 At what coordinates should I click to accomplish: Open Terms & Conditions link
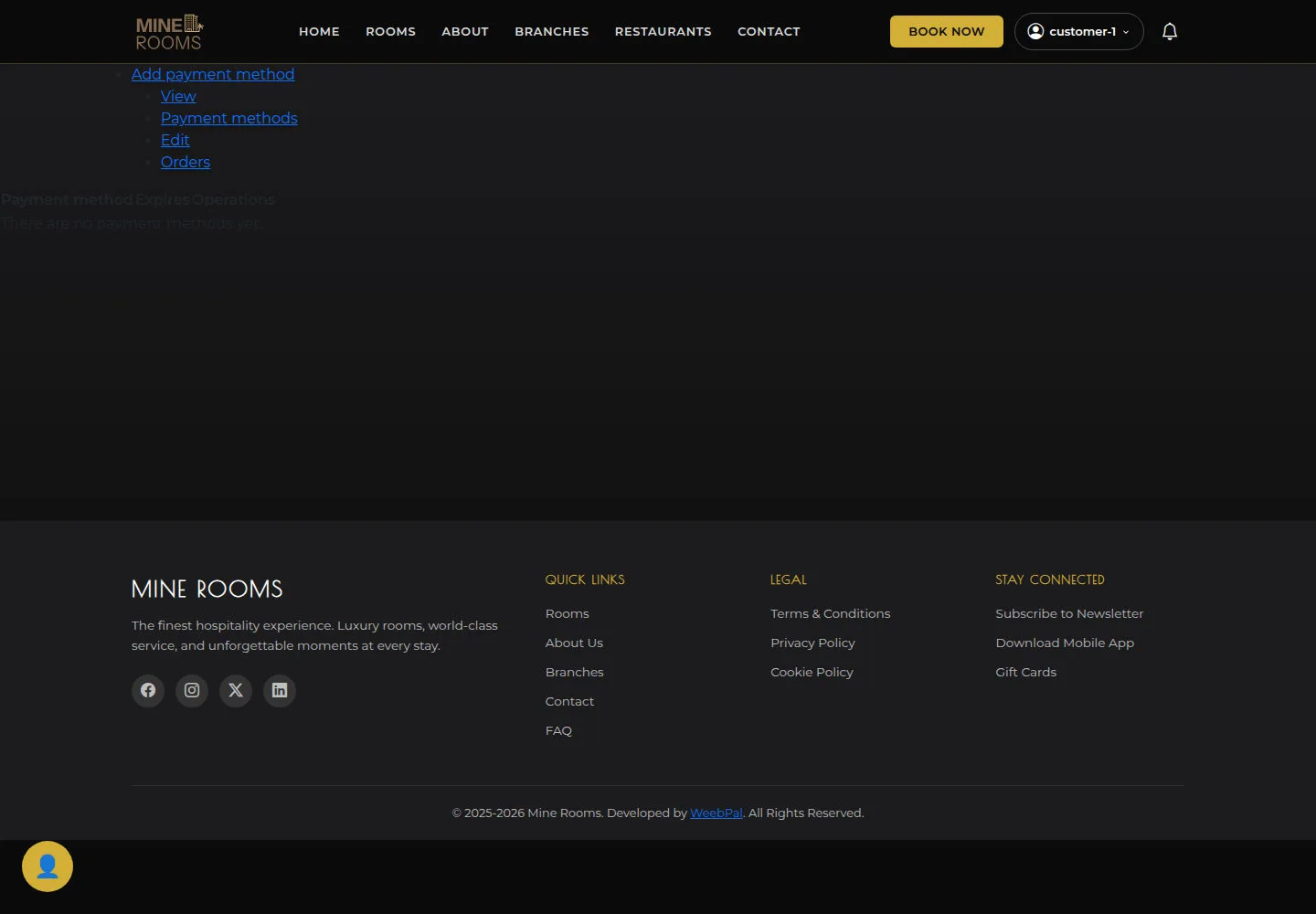click(830, 613)
